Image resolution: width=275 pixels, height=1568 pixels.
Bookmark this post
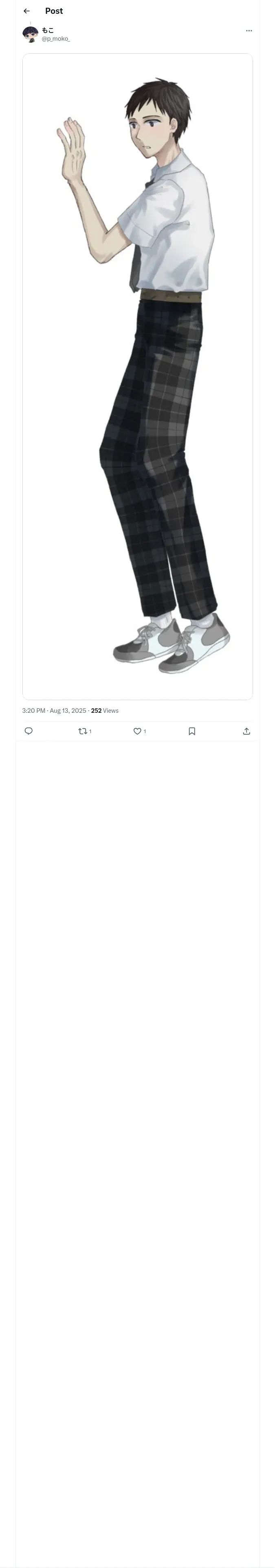pyautogui.click(x=191, y=731)
